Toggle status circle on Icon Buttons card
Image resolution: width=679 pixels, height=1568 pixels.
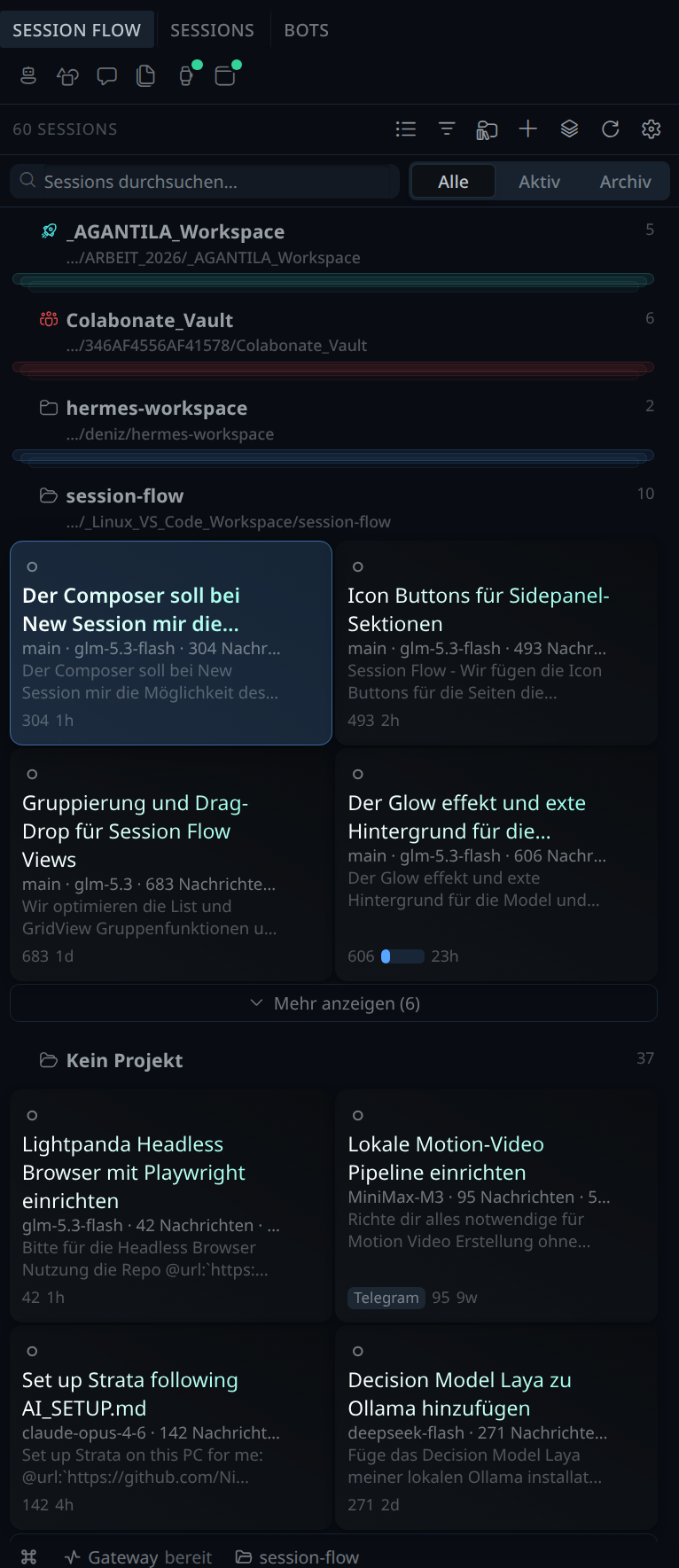pyautogui.click(x=358, y=566)
